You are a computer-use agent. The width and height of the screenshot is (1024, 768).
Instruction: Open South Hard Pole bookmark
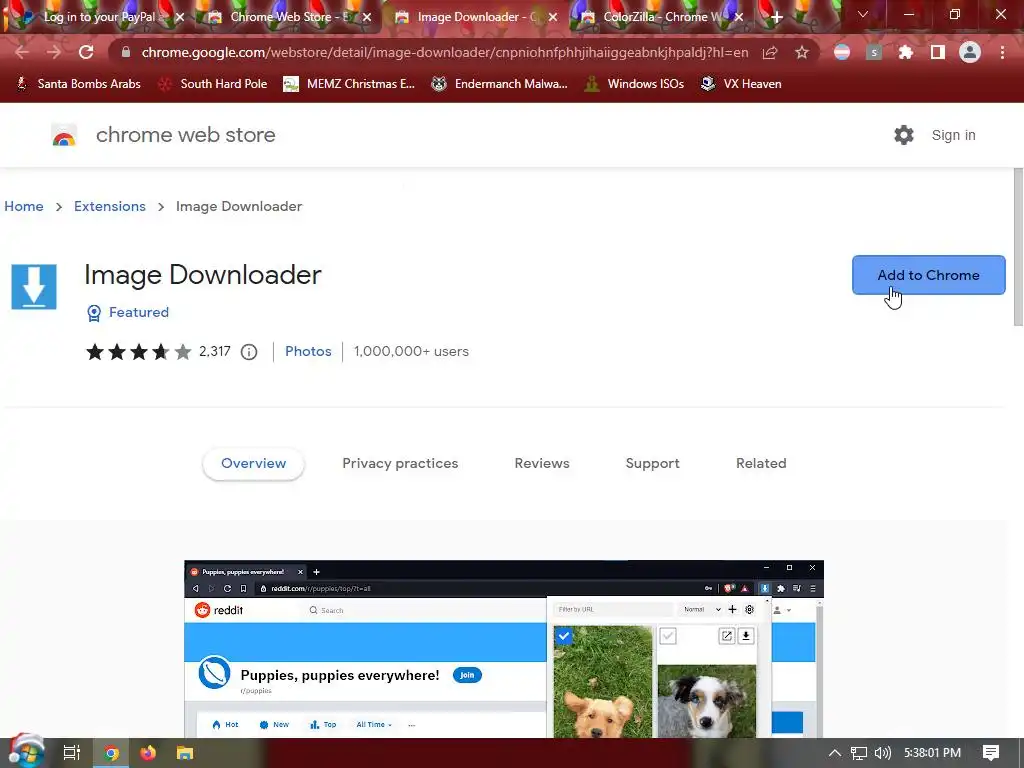[x=214, y=84]
